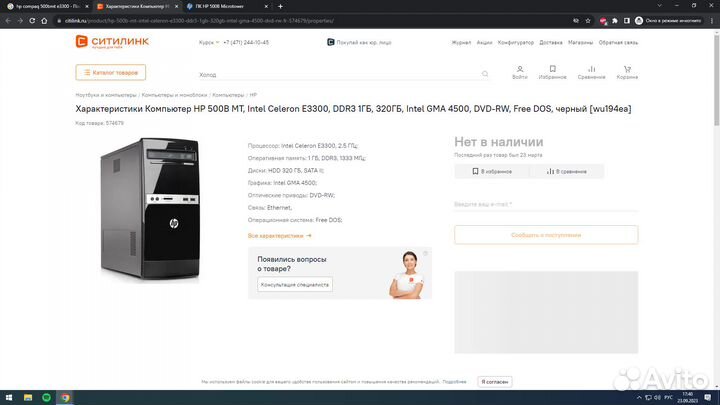The height and width of the screenshot is (405, 720).
Task: Click the HP computer product image
Action: coord(150,208)
